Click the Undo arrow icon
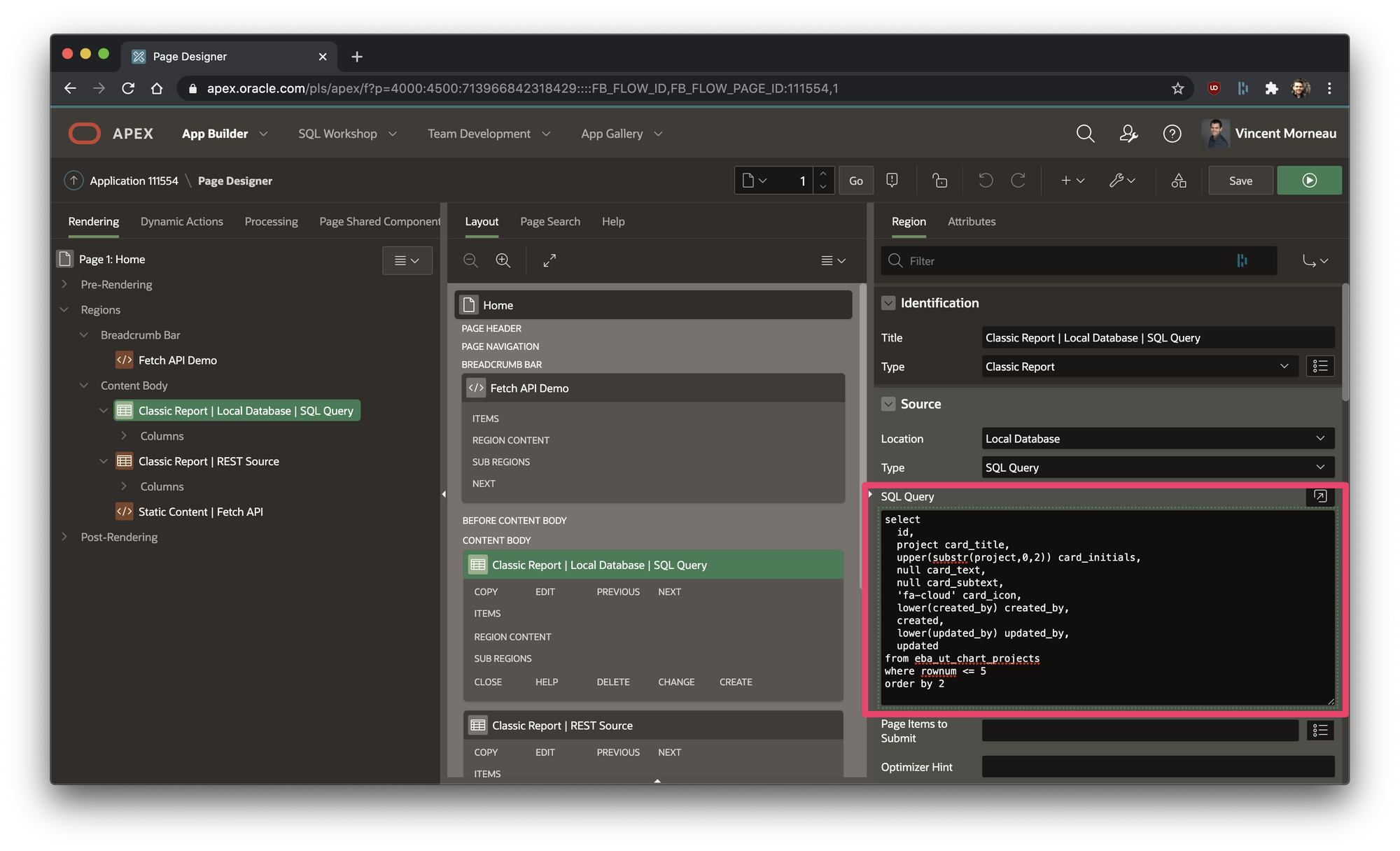Image resolution: width=1400 pixels, height=851 pixels. (986, 181)
